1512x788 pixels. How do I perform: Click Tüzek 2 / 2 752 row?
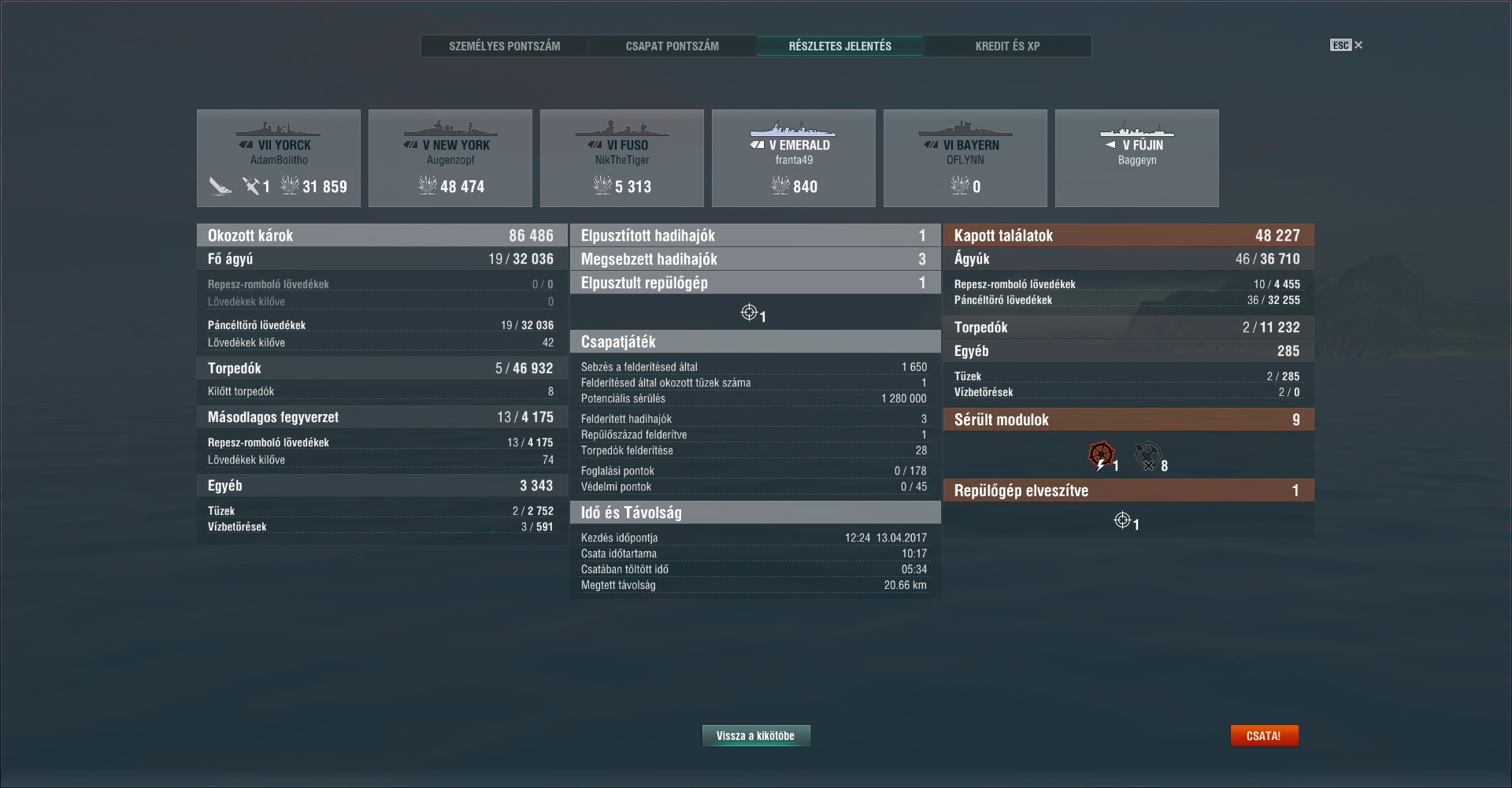point(380,512)
